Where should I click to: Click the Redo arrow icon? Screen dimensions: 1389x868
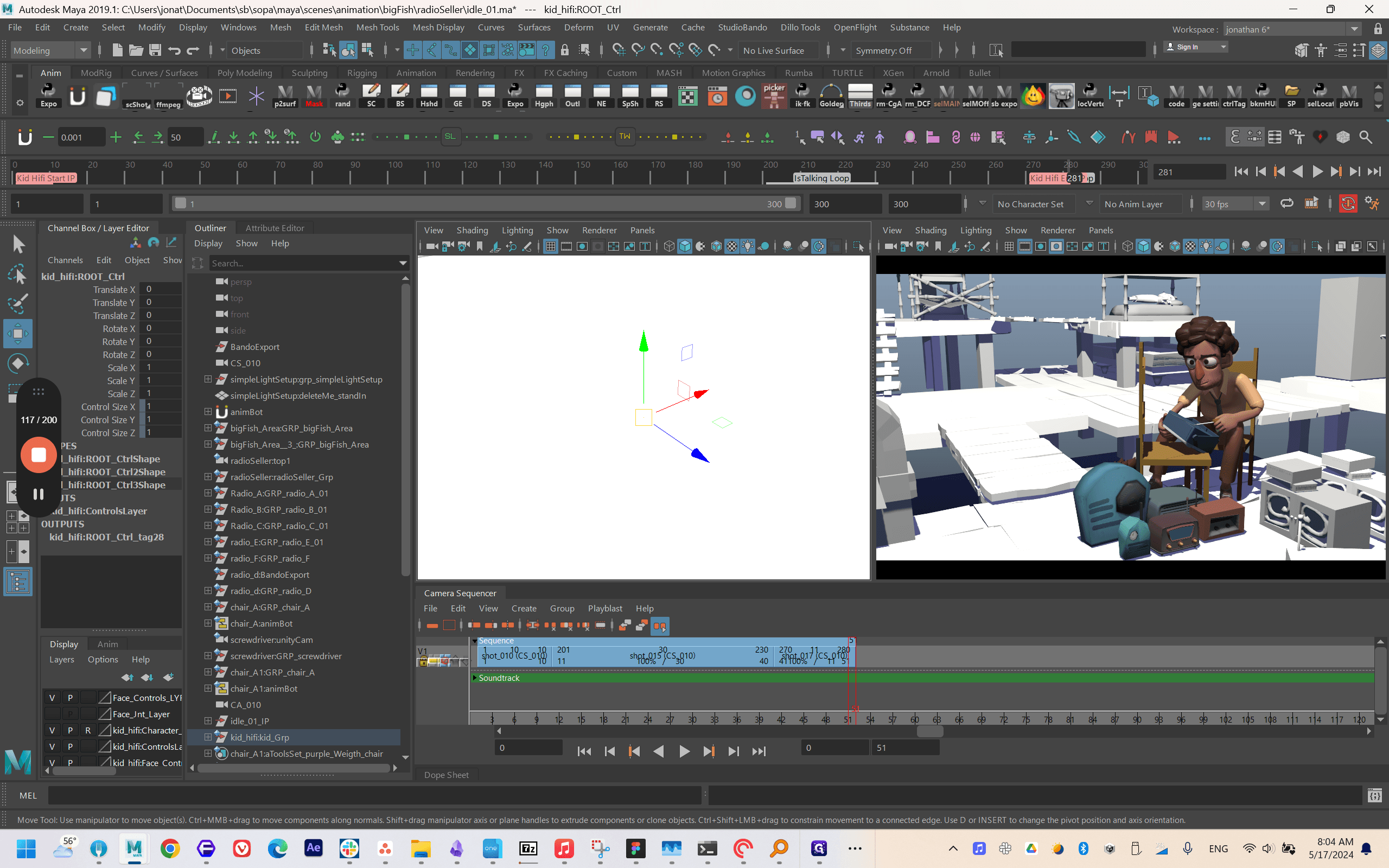click(x=193, y=50)
